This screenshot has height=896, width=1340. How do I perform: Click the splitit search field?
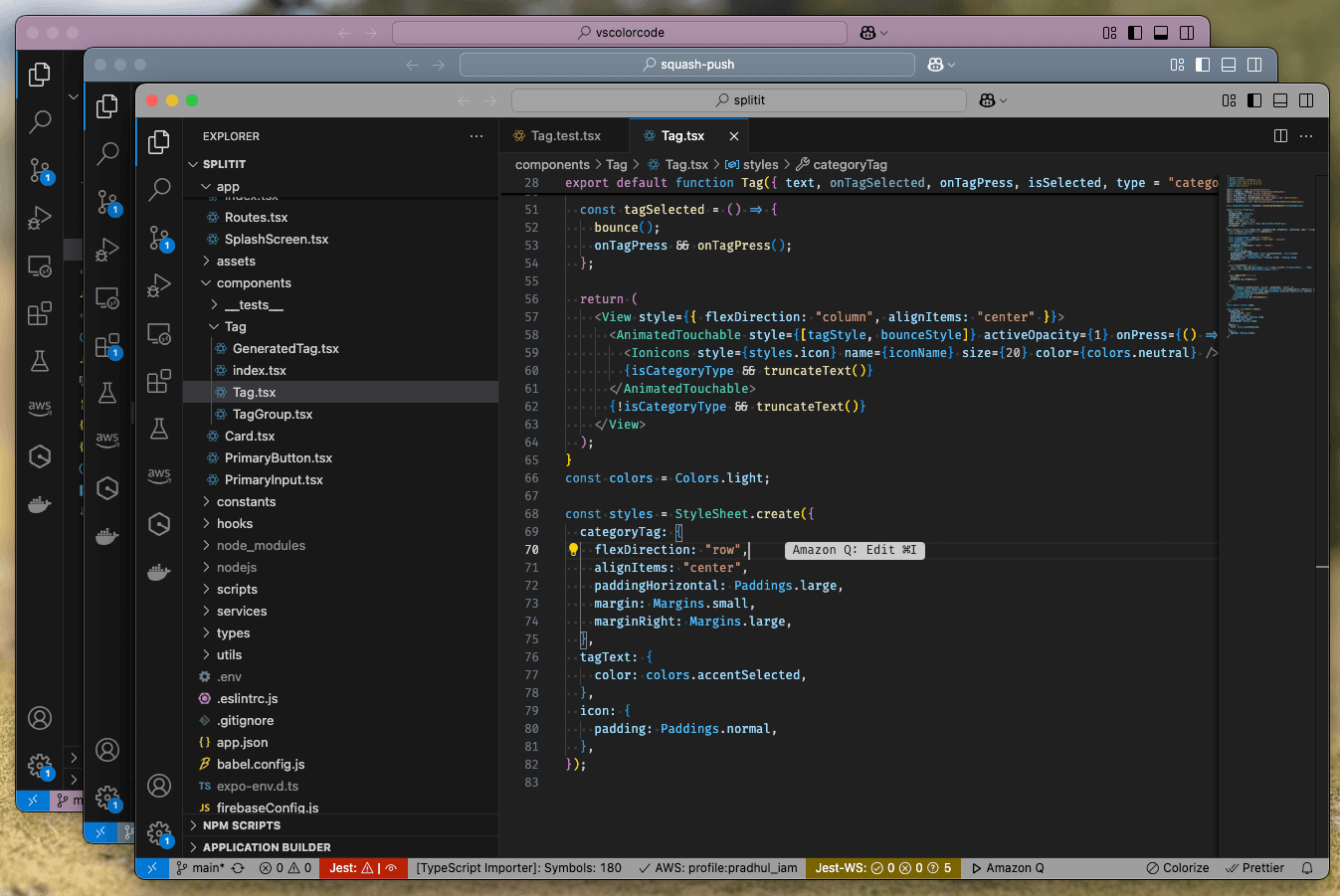click(736, 99)
